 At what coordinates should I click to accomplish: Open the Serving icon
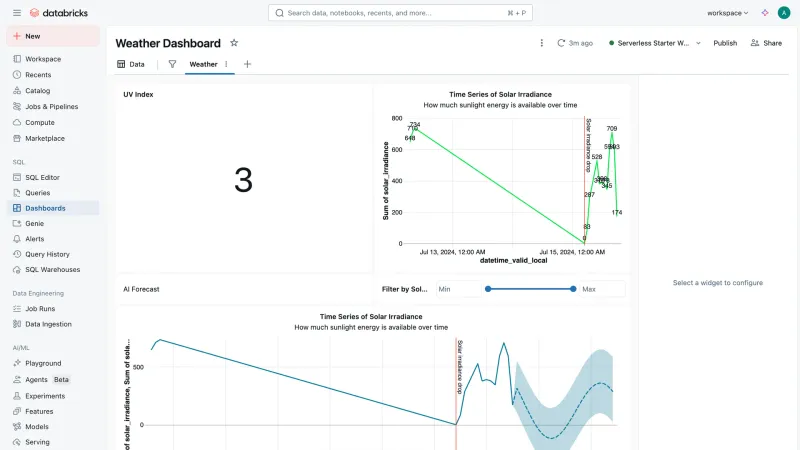pos(17,442)
